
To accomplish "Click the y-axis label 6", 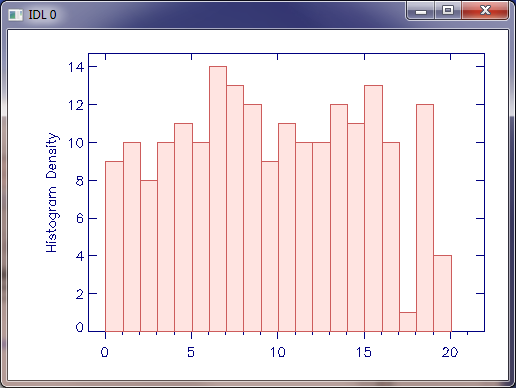I will tap(80, 218).
